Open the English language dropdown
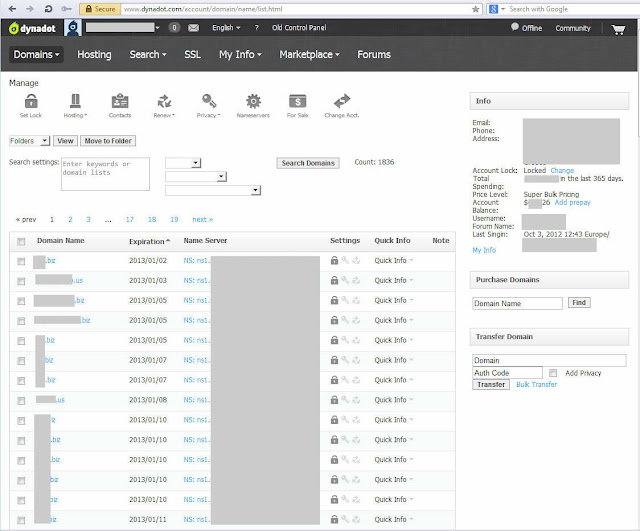Viewport: 640px width, 531px height. click(226, 28)
